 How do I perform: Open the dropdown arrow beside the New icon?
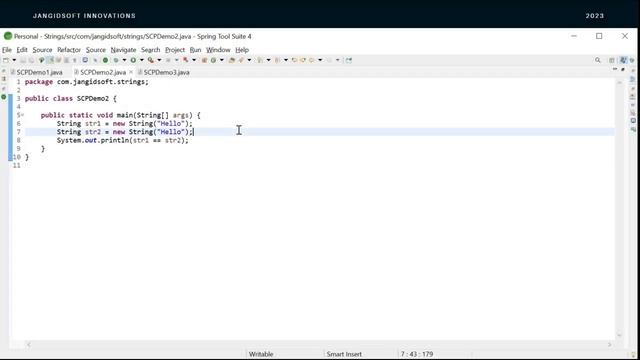pyautogui.click(x=14, y=60)
